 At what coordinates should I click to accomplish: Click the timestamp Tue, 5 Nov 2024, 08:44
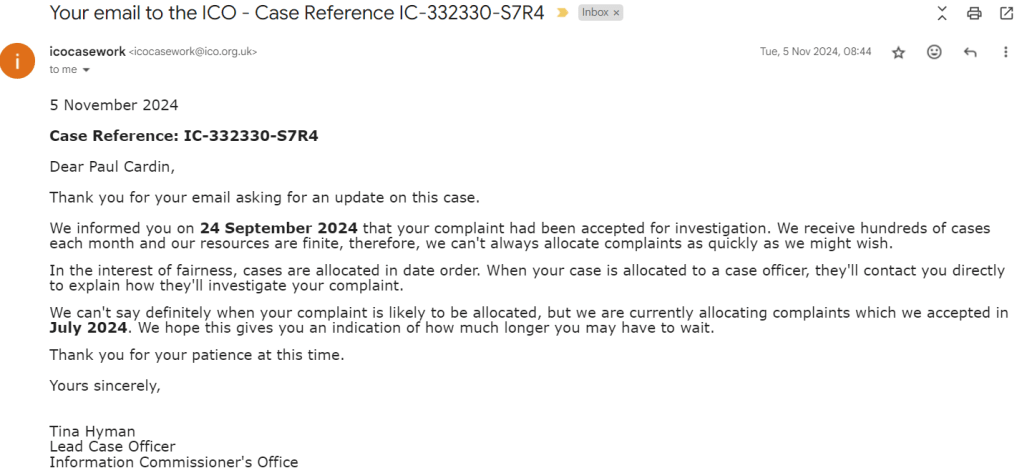815,52
